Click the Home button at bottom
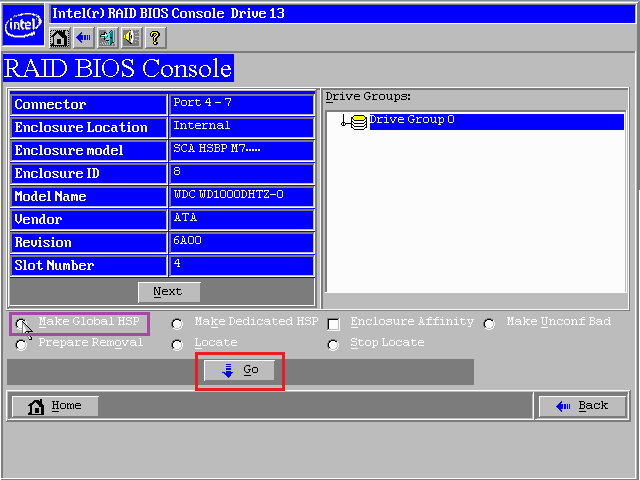Viewport: 640px width, 480px height. [55, 407]
